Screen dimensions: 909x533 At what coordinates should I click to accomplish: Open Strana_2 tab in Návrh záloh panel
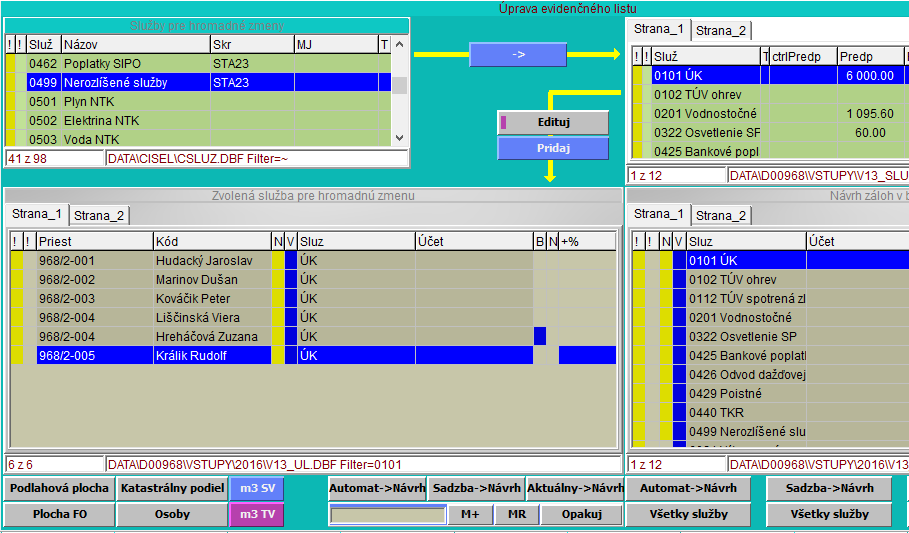point(722,216)
